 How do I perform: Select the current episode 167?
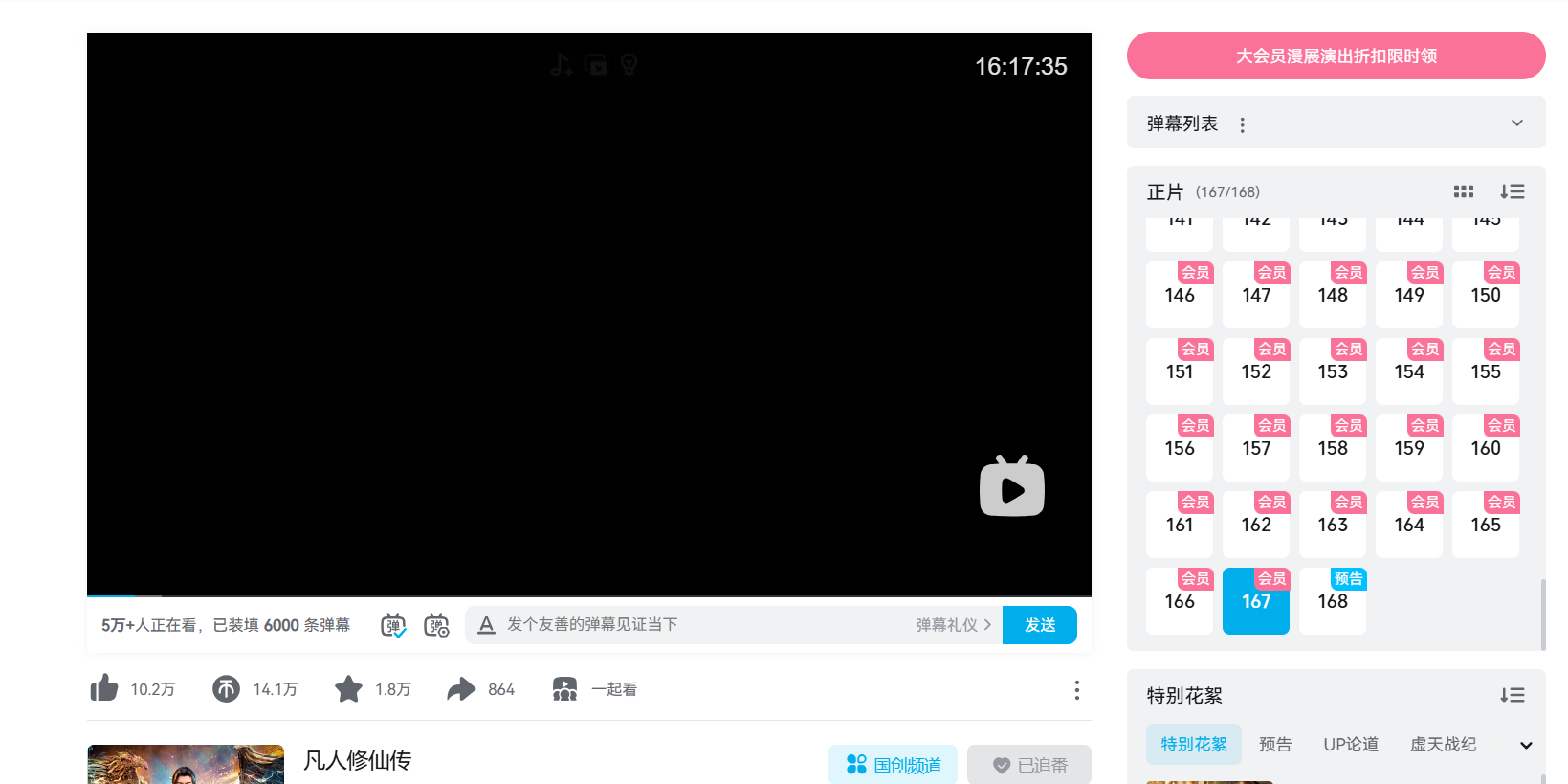tap(1256, 601)
